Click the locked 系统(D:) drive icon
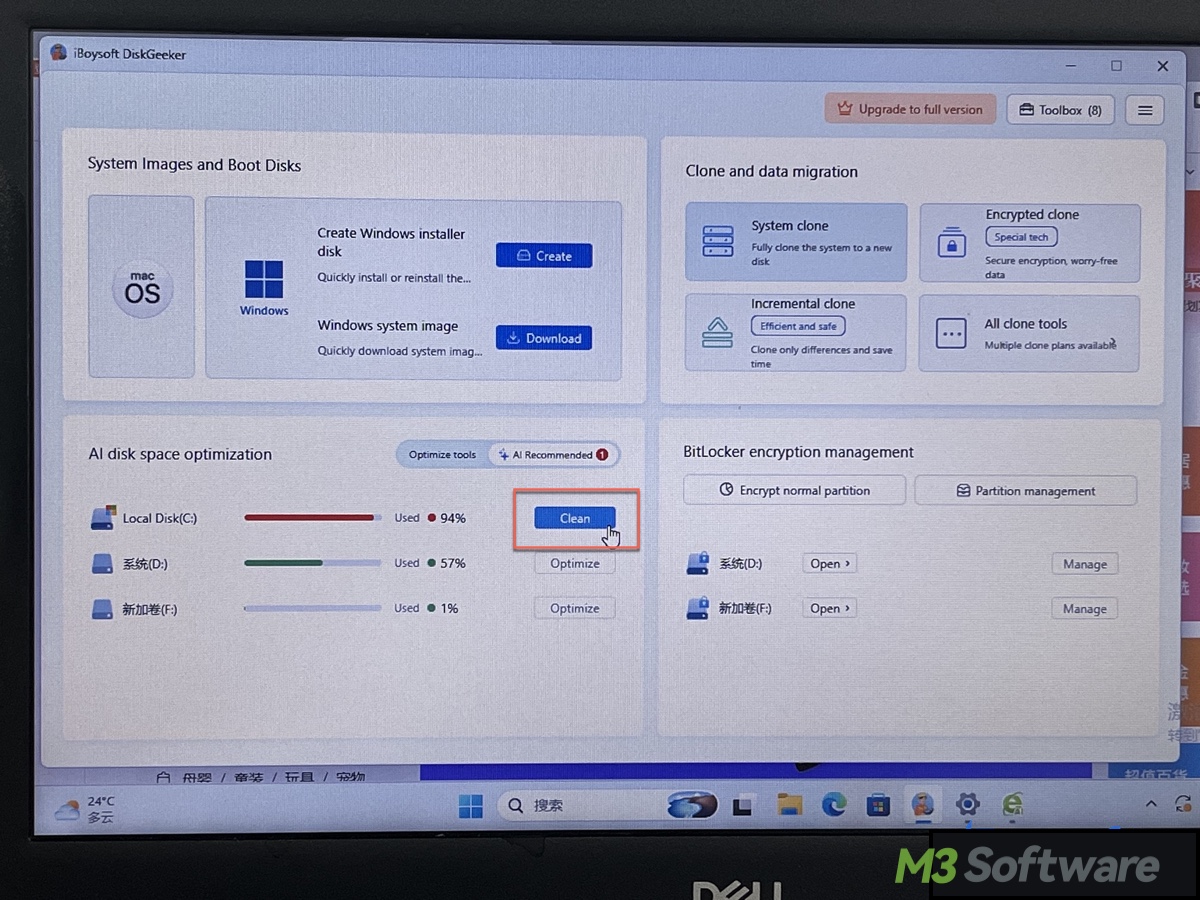Viewport: 1200px width, 900px height. pos(698,564)
